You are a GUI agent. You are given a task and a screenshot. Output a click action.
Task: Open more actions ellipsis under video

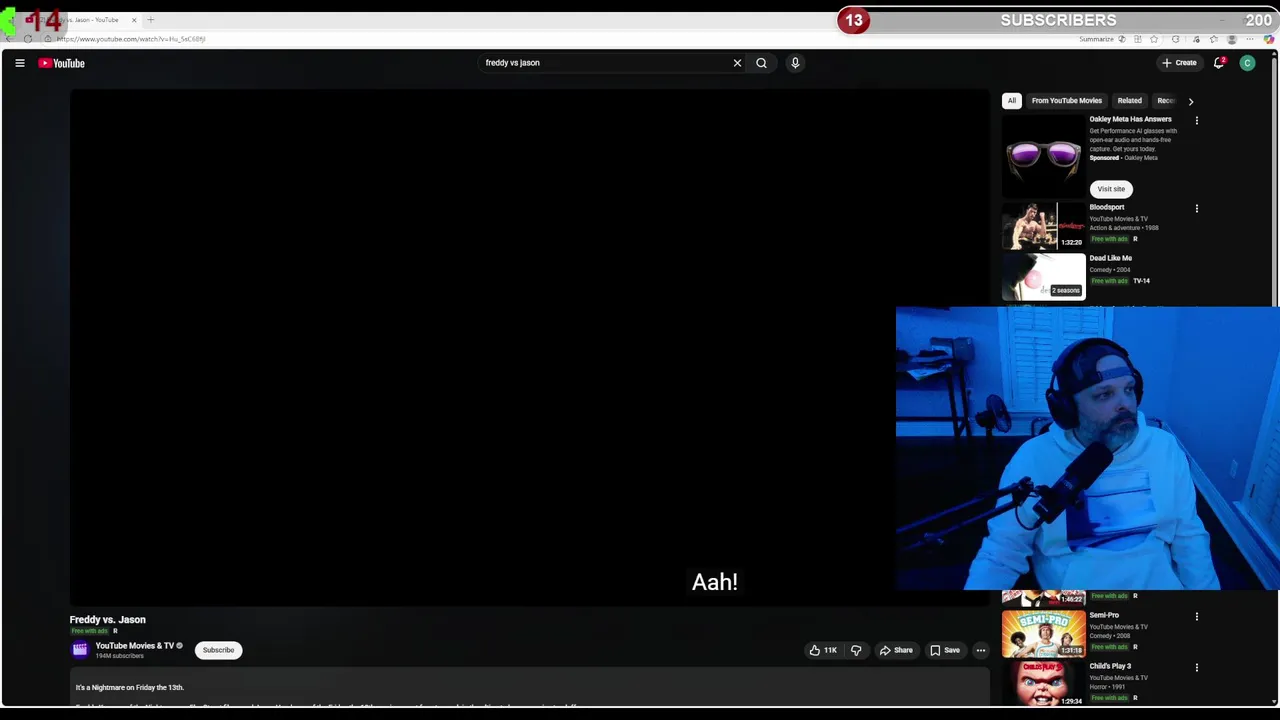click(980, 650)
